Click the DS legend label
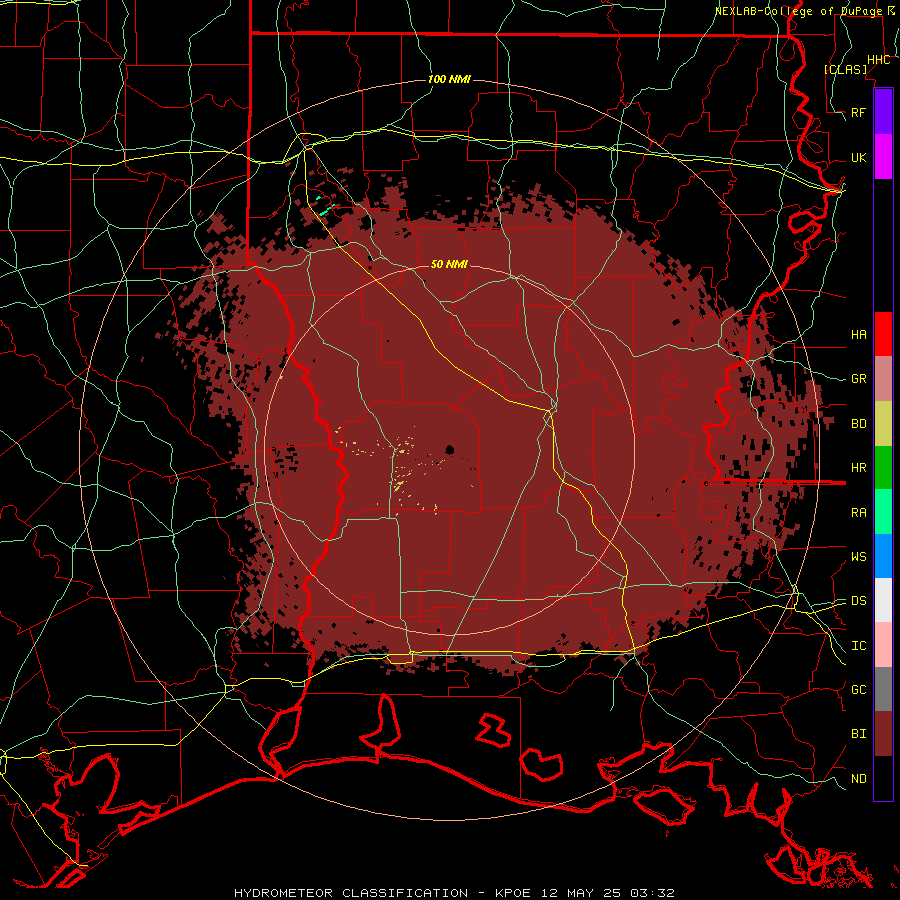The height and width of the screenshot is (900, 900). 858,601
